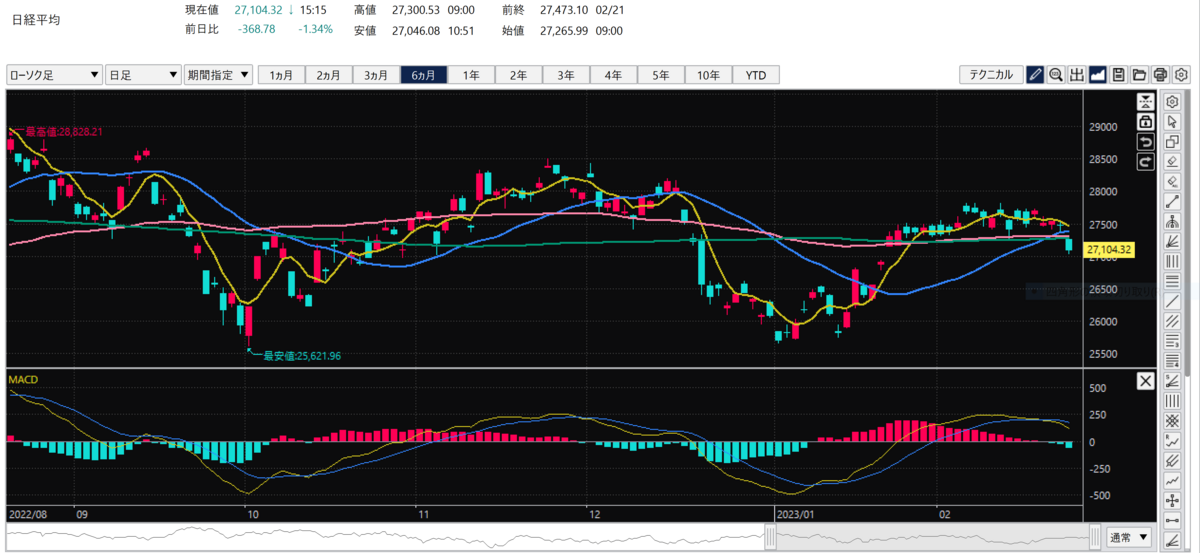Click the vertical compress icon in chart
This screenshot has width=1200, height=553.
click(1146, 101)
